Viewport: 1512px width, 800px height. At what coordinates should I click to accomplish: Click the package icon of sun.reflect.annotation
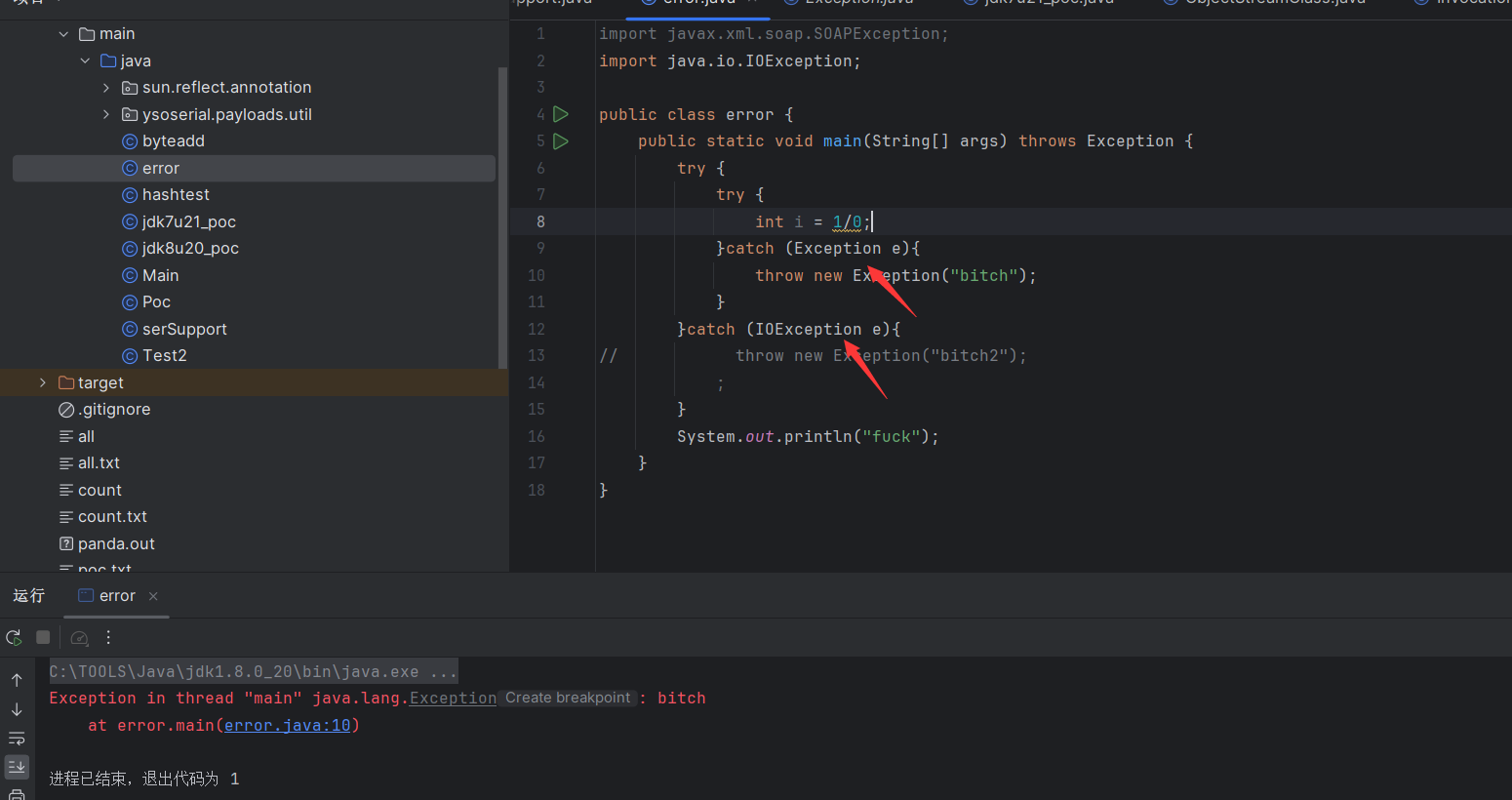point(130,88)
